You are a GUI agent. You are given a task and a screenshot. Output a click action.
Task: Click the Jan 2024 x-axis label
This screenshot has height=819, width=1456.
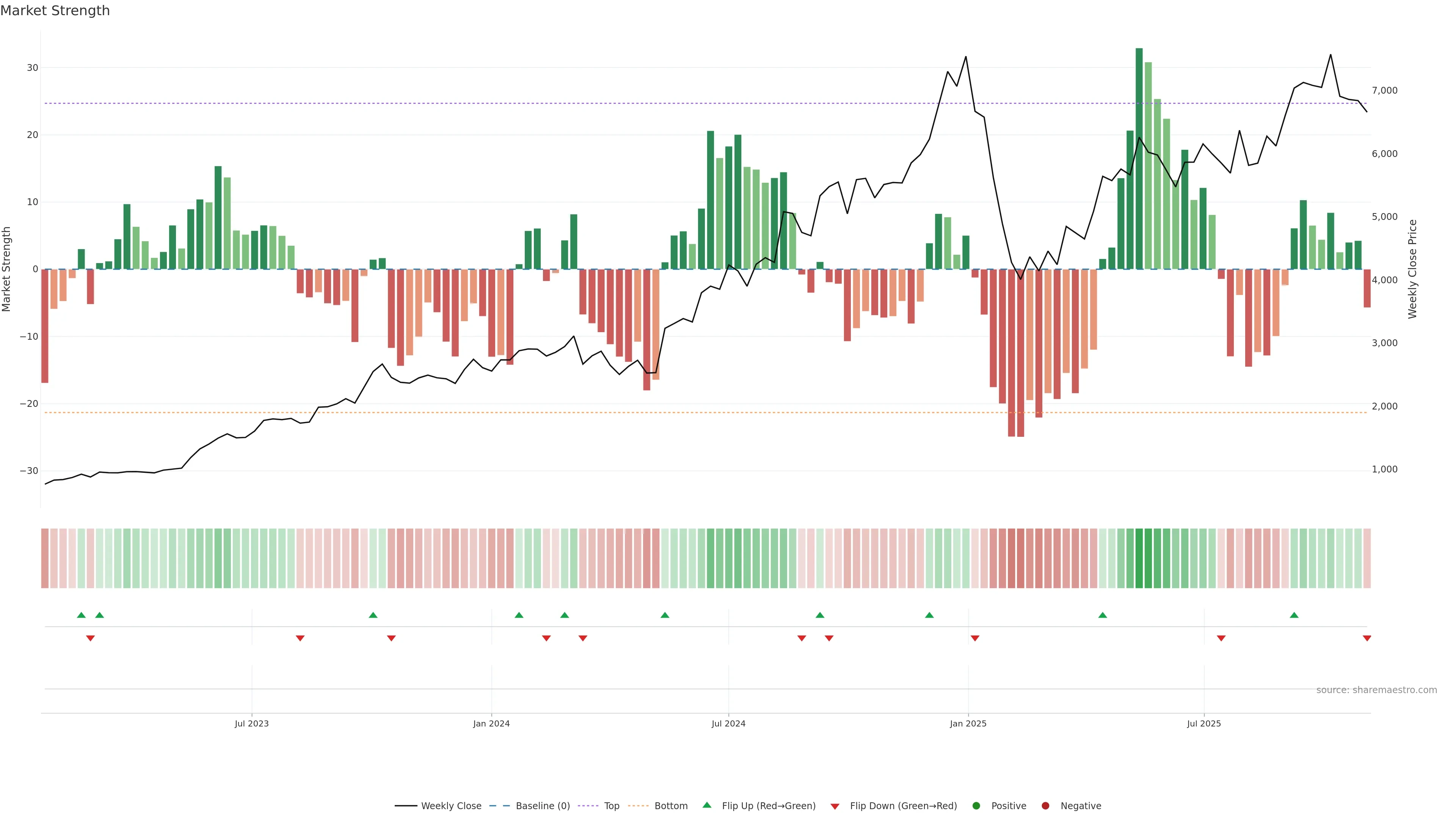pyautogui.click(x=491, y=723)
